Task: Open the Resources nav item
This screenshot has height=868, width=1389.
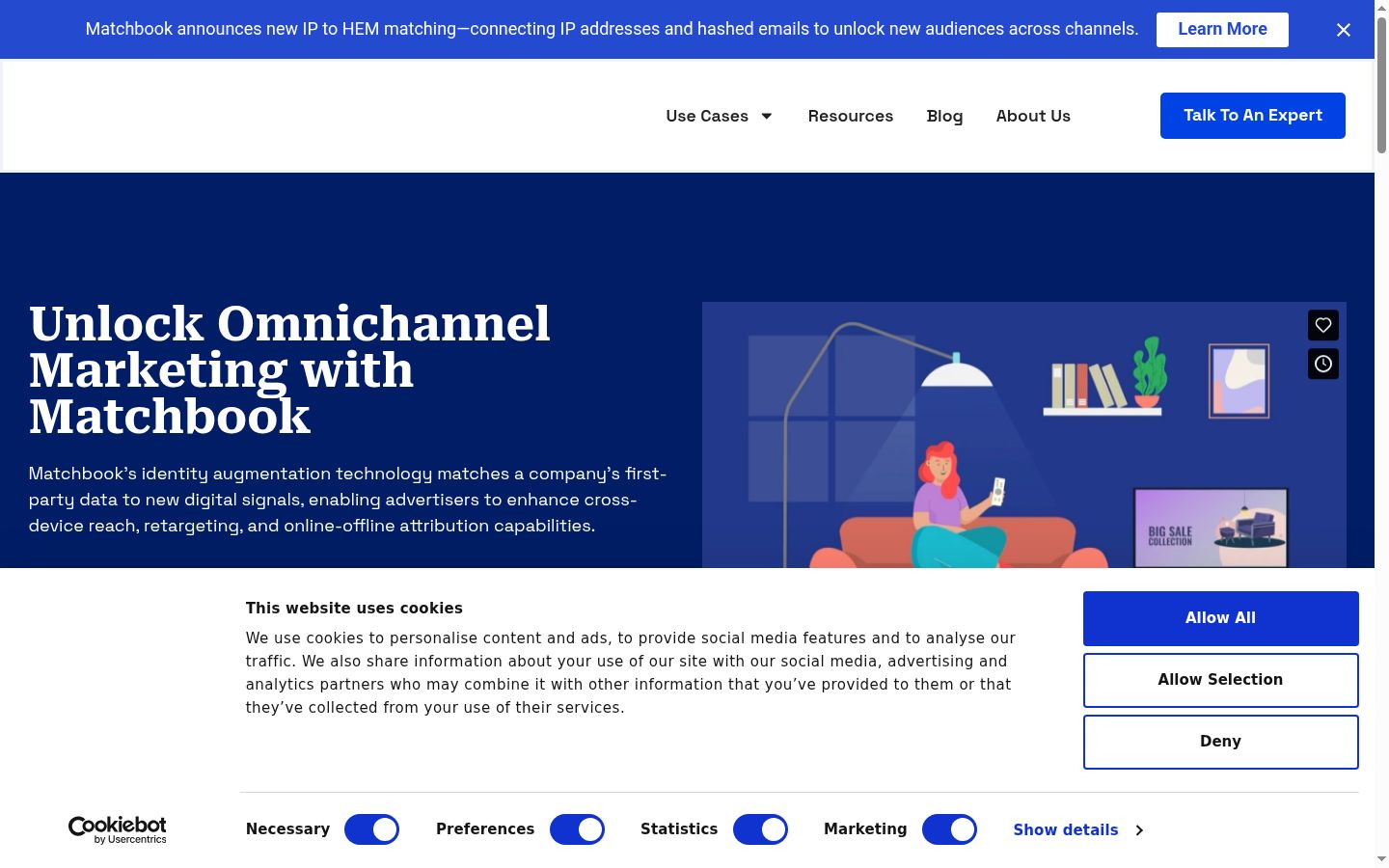Action: click(851, 116)
